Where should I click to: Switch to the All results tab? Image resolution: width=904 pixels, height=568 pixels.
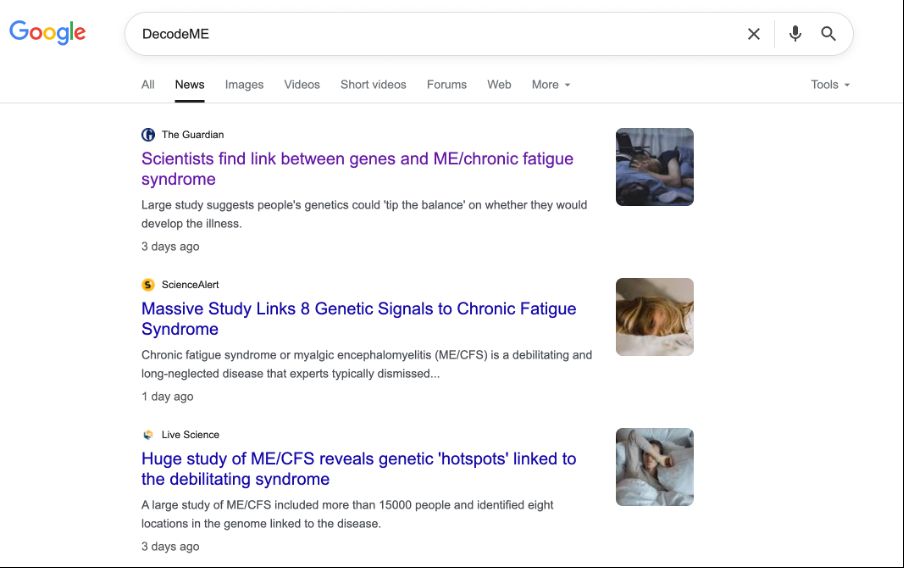[148, 85]
